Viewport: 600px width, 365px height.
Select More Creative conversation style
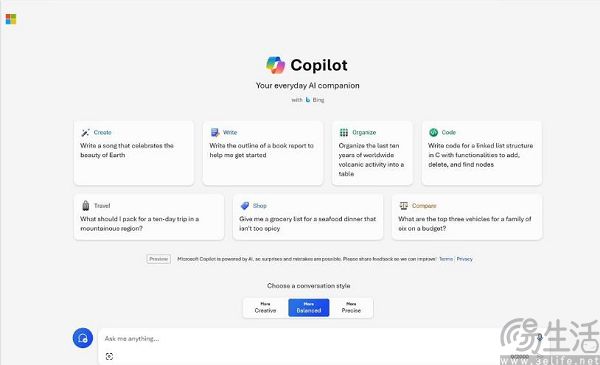coord(265,308)
